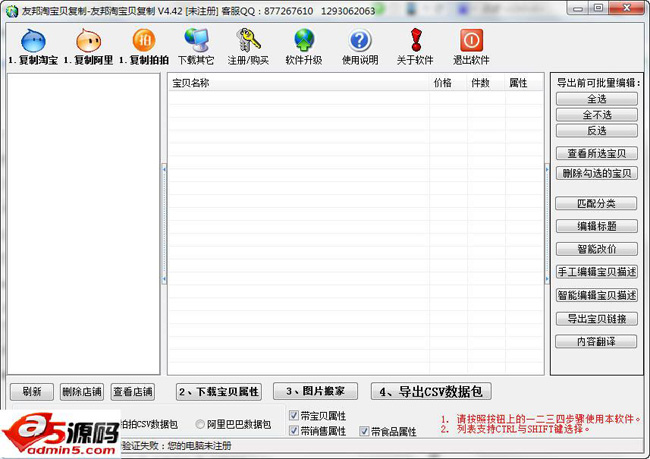Close the window
Viewport: 650px width, 459px height.
(627, 8)
